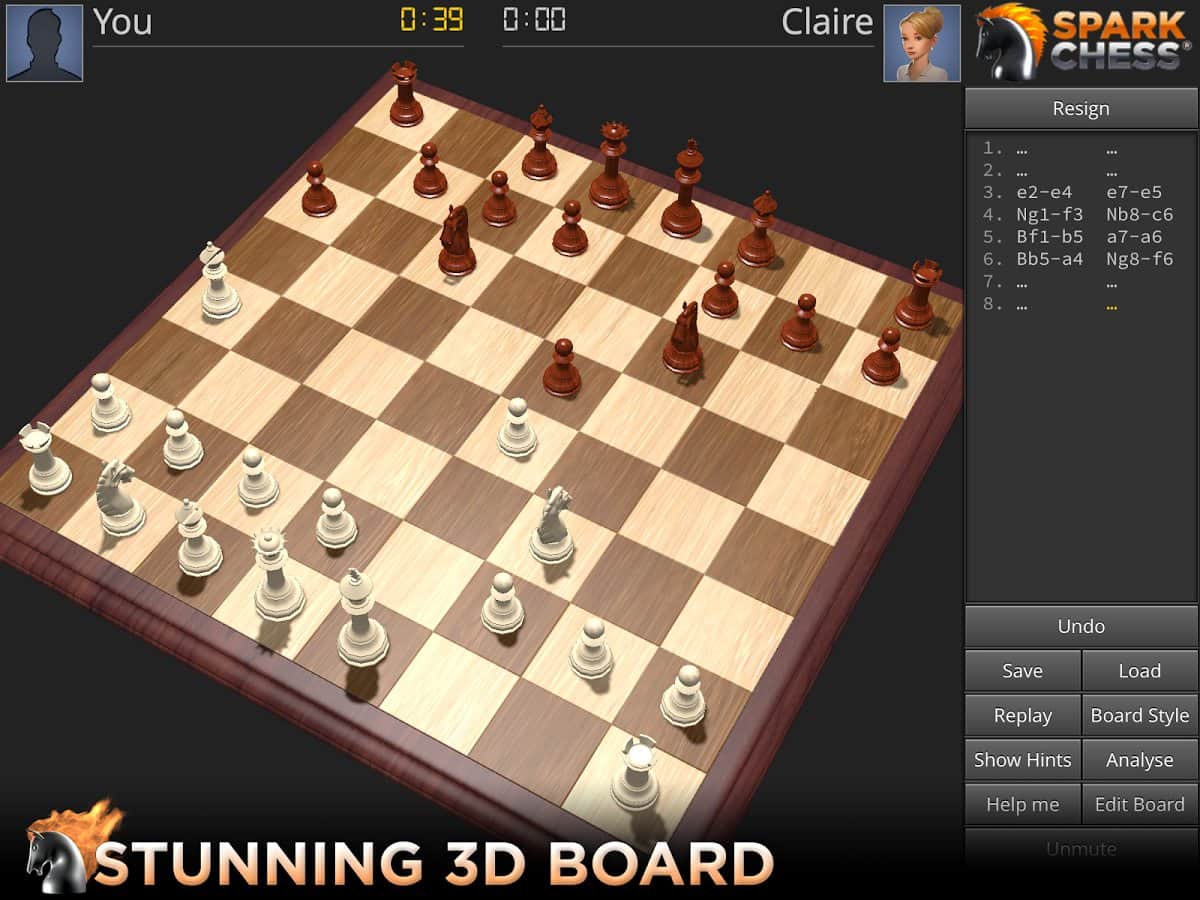Analyse the current position

pos(1140,760)
